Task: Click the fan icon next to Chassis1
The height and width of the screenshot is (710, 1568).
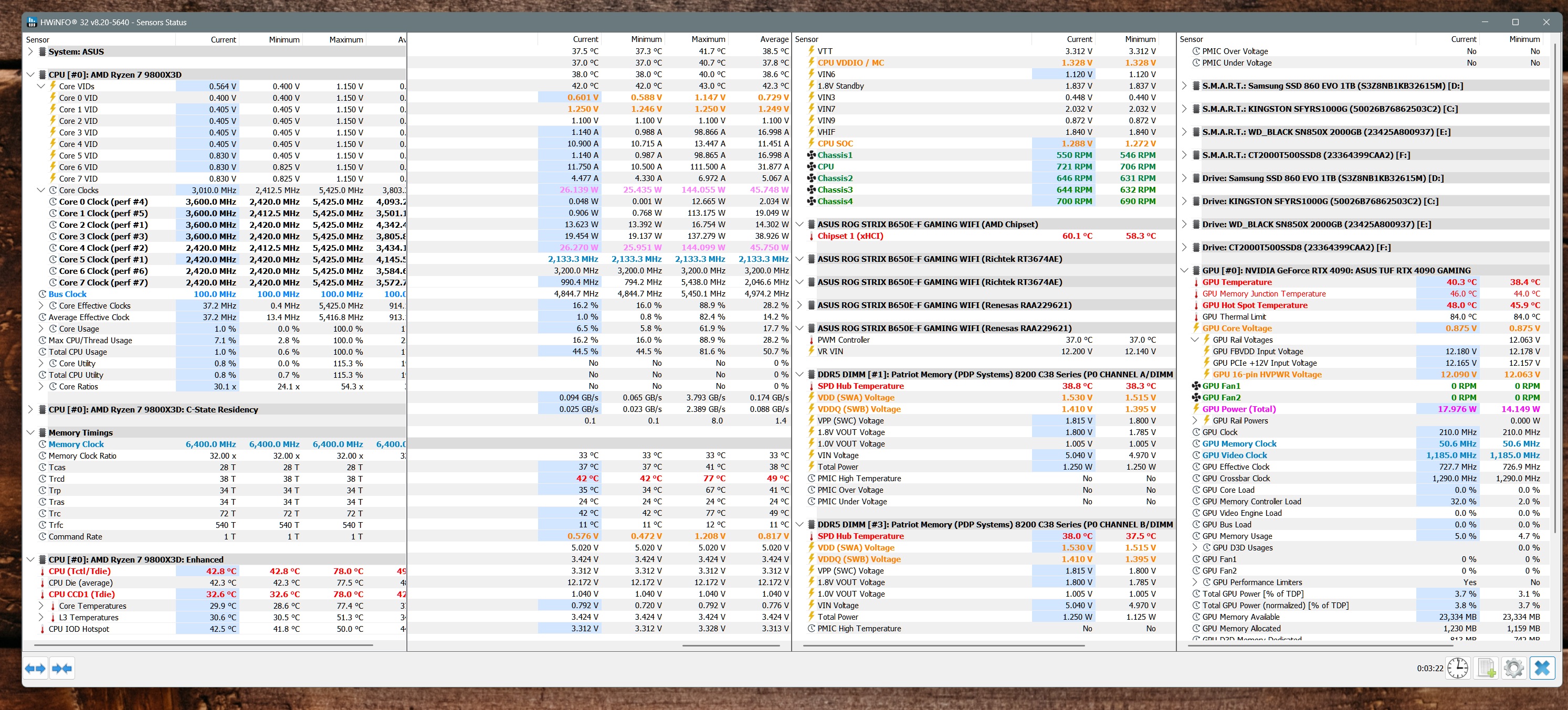Action: 812,155
